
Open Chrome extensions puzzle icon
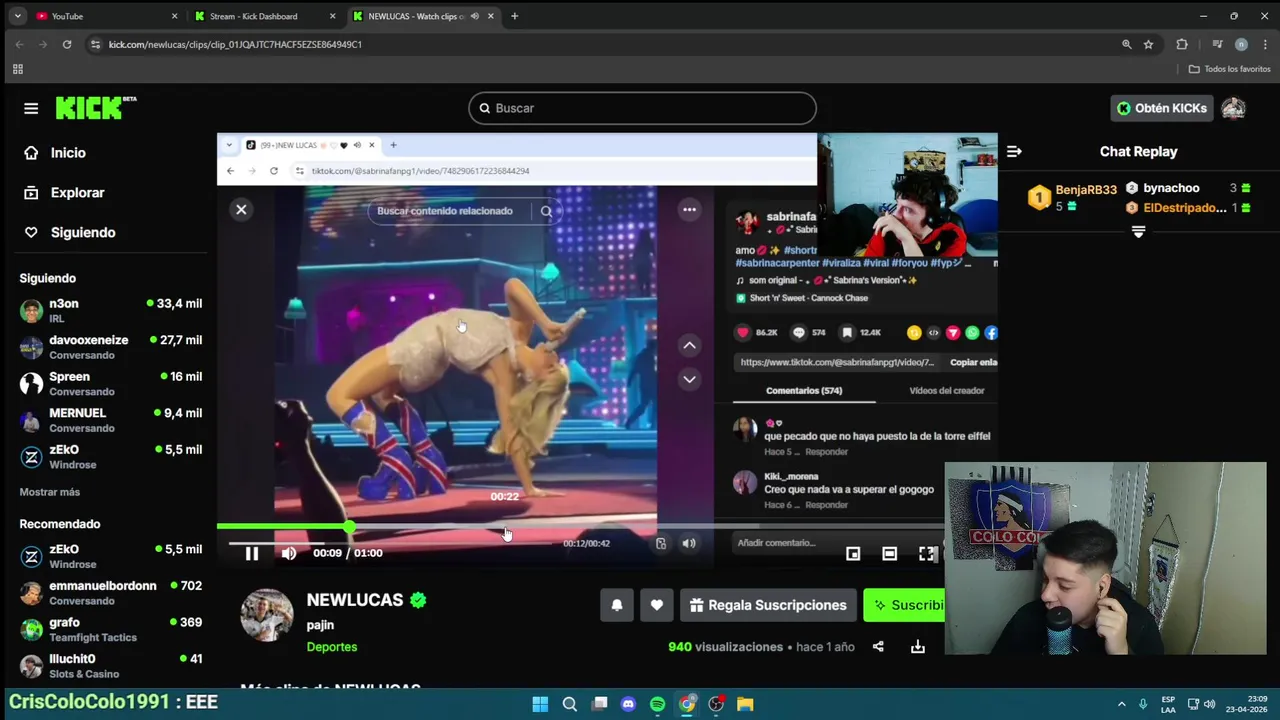1182,44
